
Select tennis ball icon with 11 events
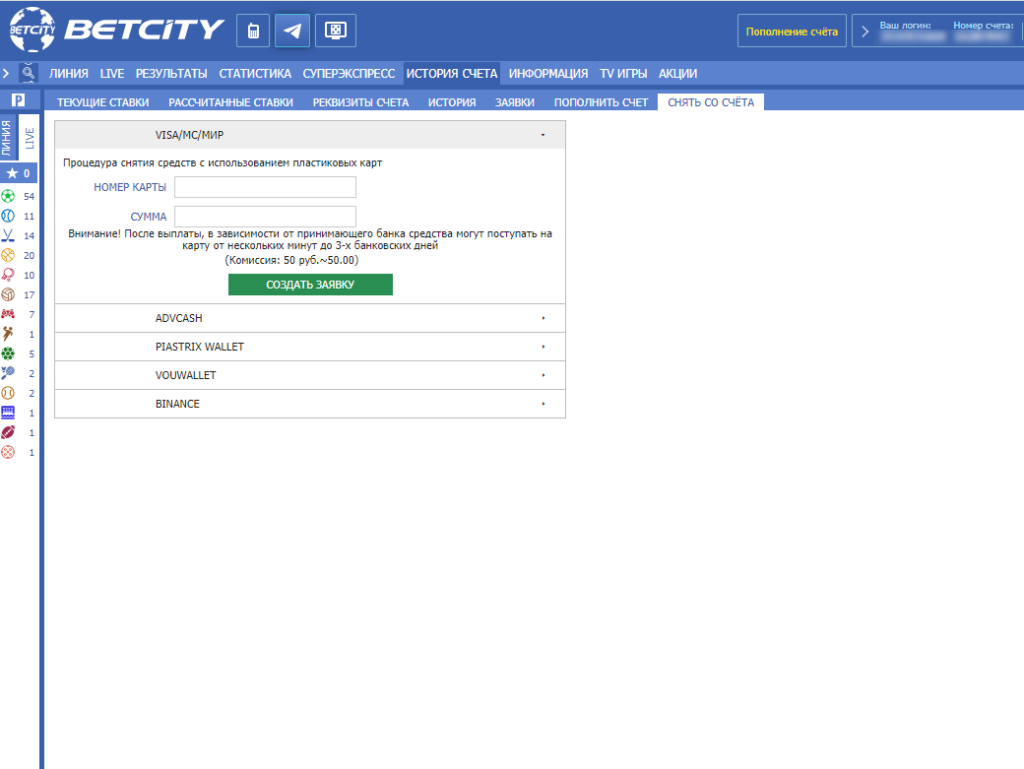8,215
